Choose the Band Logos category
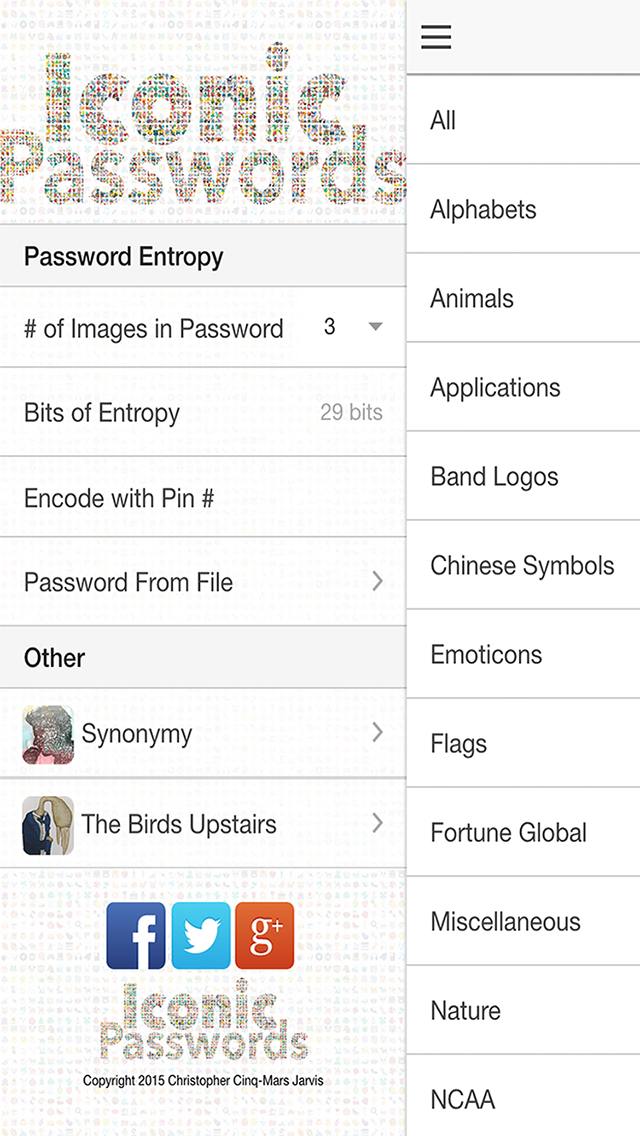This screenshot has height=1136, width=640. tap(494, 476)
